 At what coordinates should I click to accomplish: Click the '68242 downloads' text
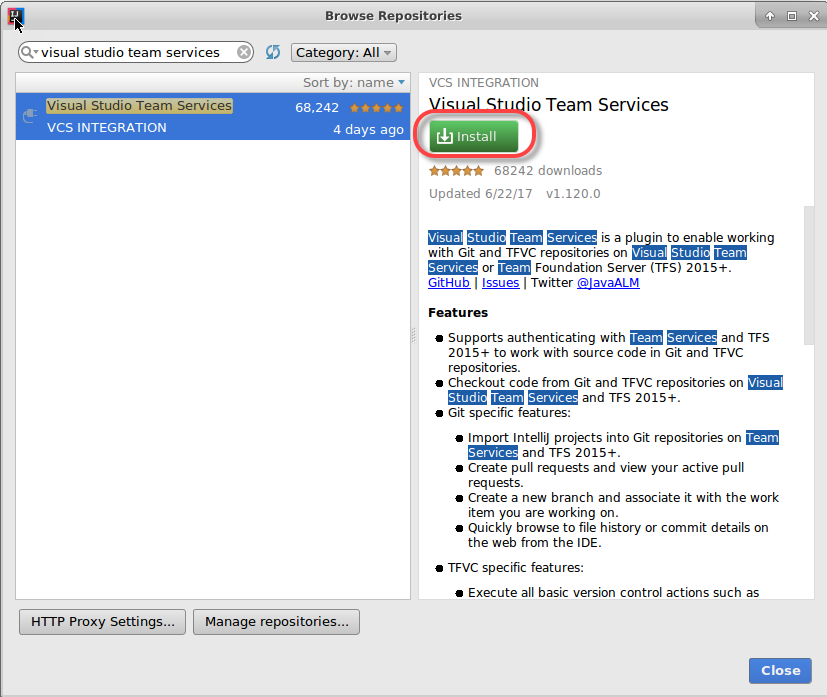pos(548,171)
